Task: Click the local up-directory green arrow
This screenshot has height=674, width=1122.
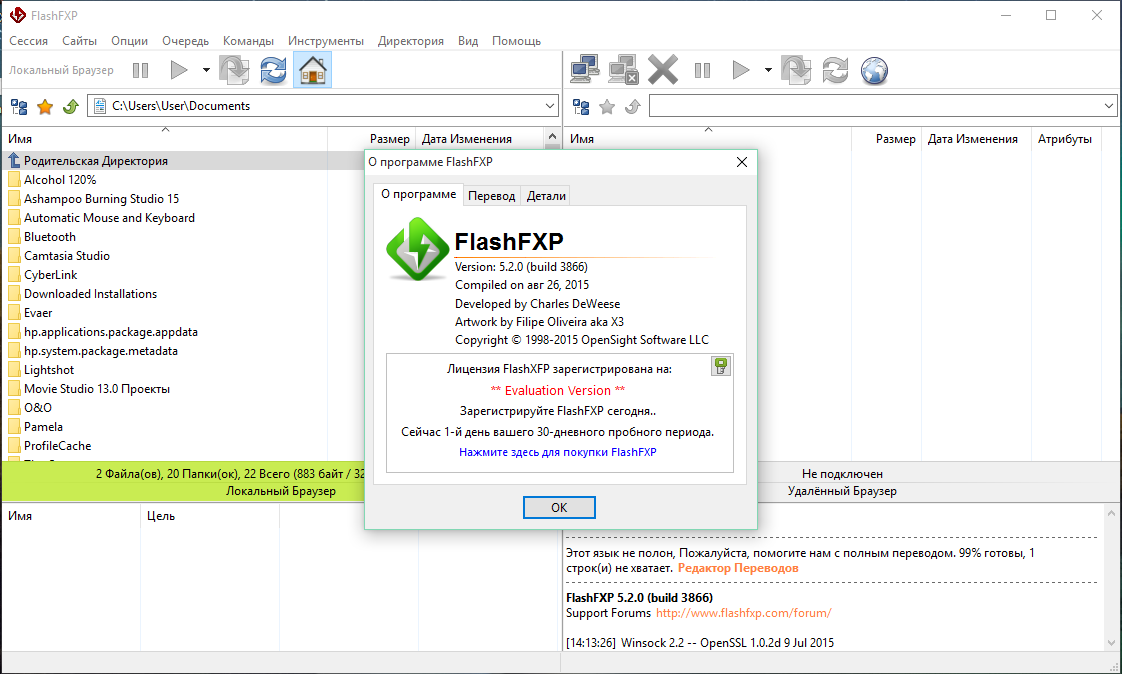Action: pyautogui.click(x=70, y=107)
